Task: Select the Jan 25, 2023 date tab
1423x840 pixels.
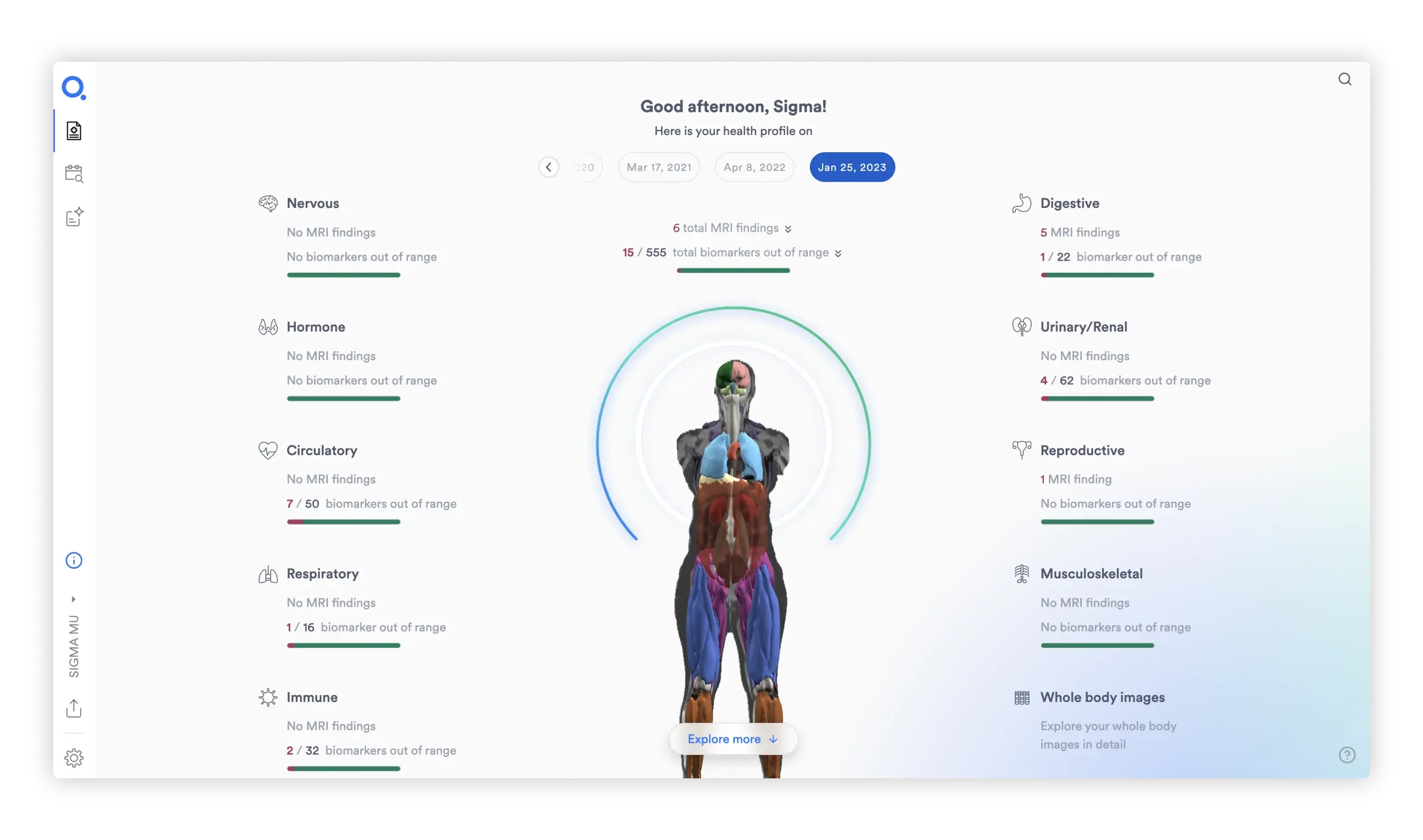Action: point(852,167)
